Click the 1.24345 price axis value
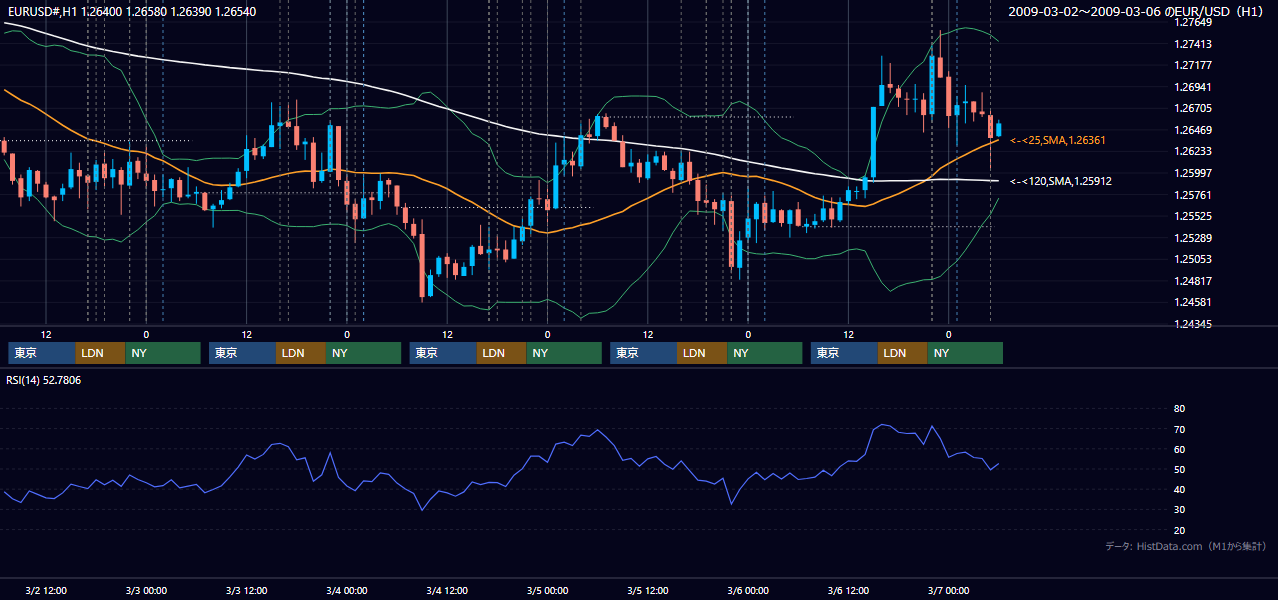This screenshot has height=600, width=1278. 1193,324
